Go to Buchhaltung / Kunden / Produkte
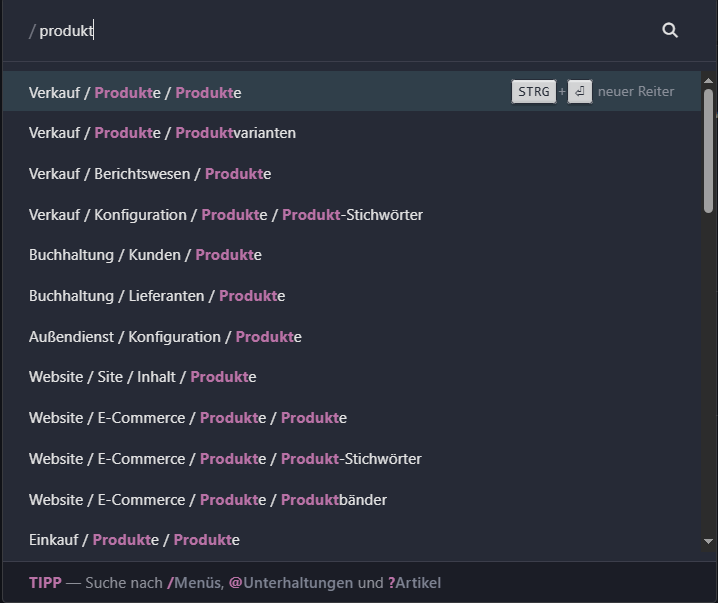 [145, 255]
